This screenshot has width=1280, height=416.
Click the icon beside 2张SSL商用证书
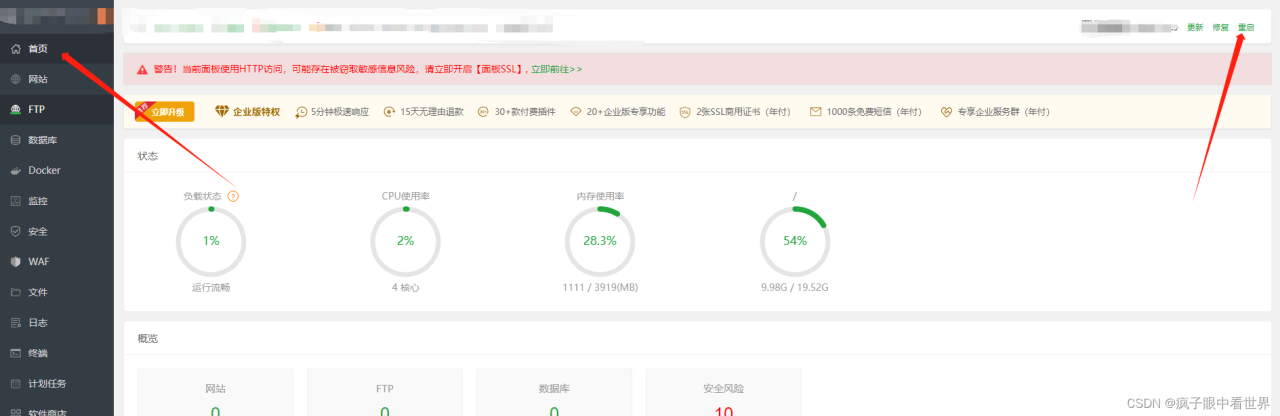685,112
